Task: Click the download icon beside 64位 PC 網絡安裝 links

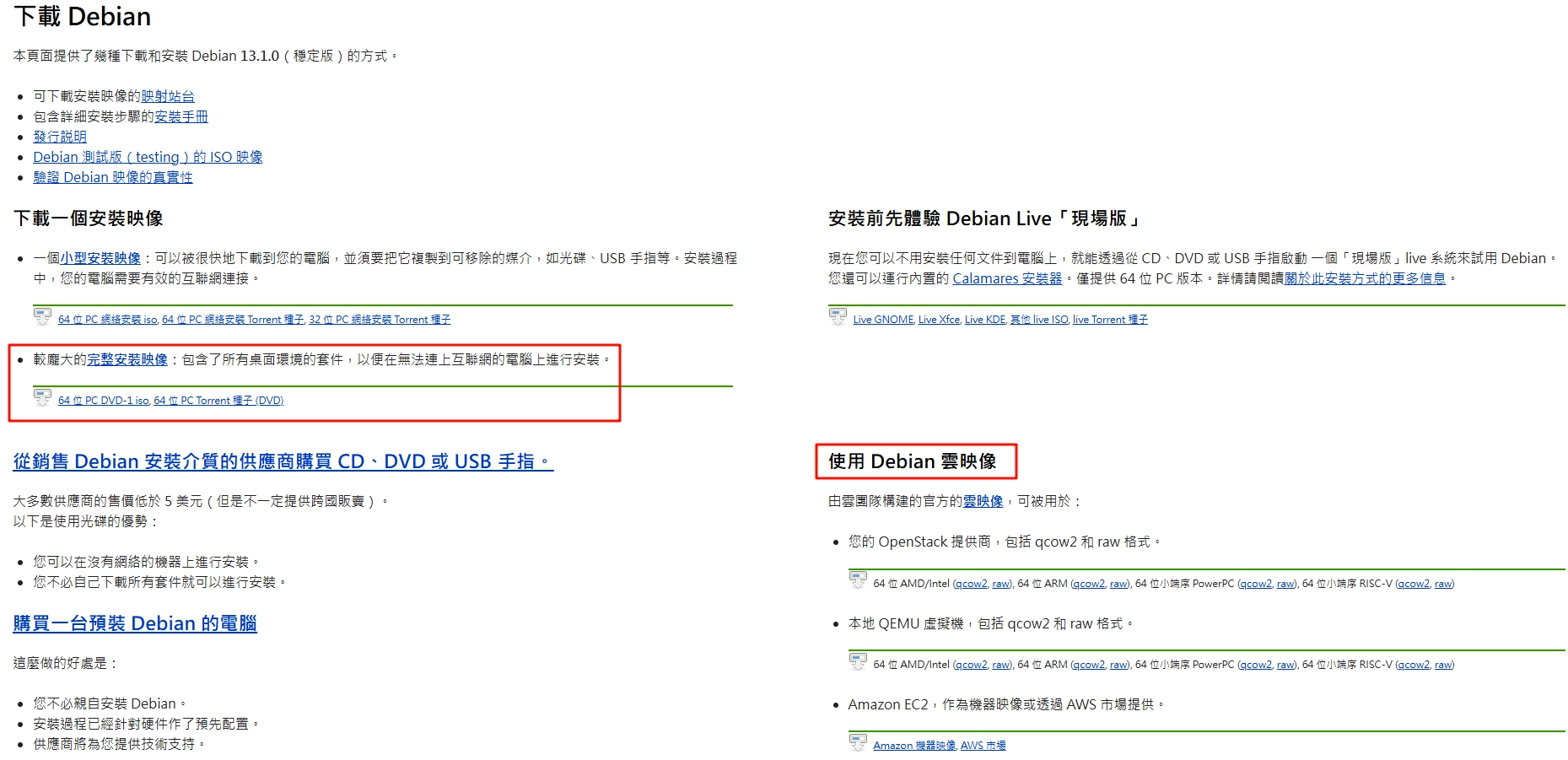Action: point(41,316)
